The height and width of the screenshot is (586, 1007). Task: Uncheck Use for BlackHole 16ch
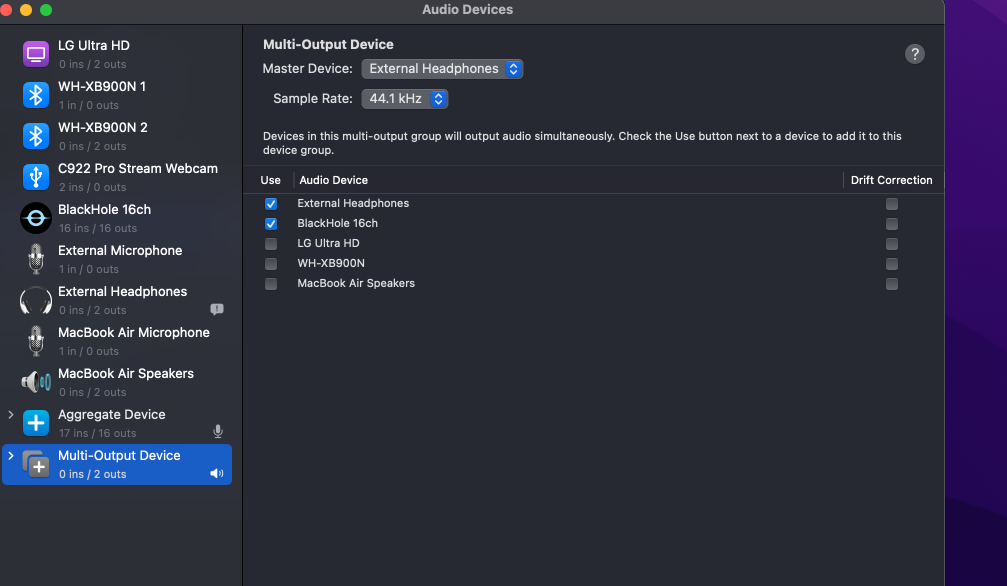(x=271, y=224)
